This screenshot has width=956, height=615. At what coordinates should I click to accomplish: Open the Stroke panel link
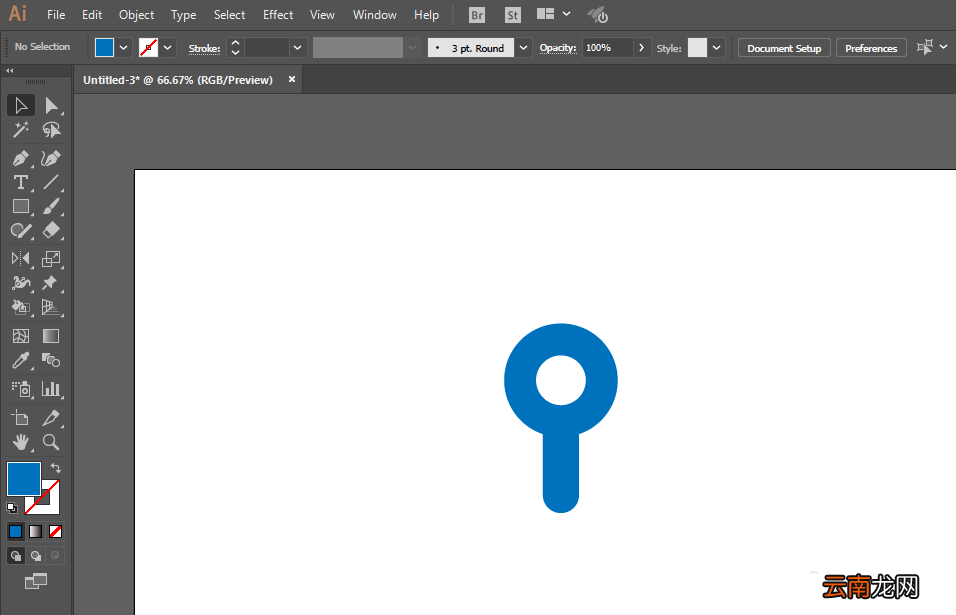coord(204,48)
